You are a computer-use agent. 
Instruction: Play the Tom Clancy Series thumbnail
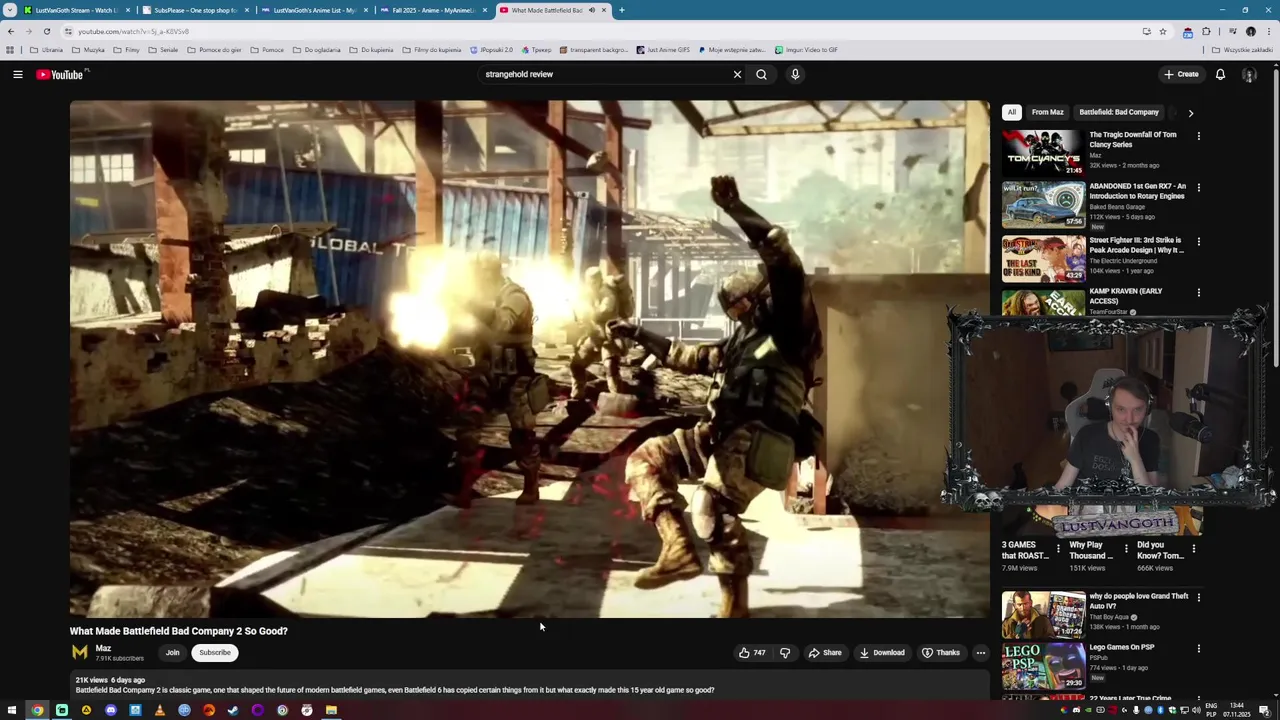point(1043,152)
